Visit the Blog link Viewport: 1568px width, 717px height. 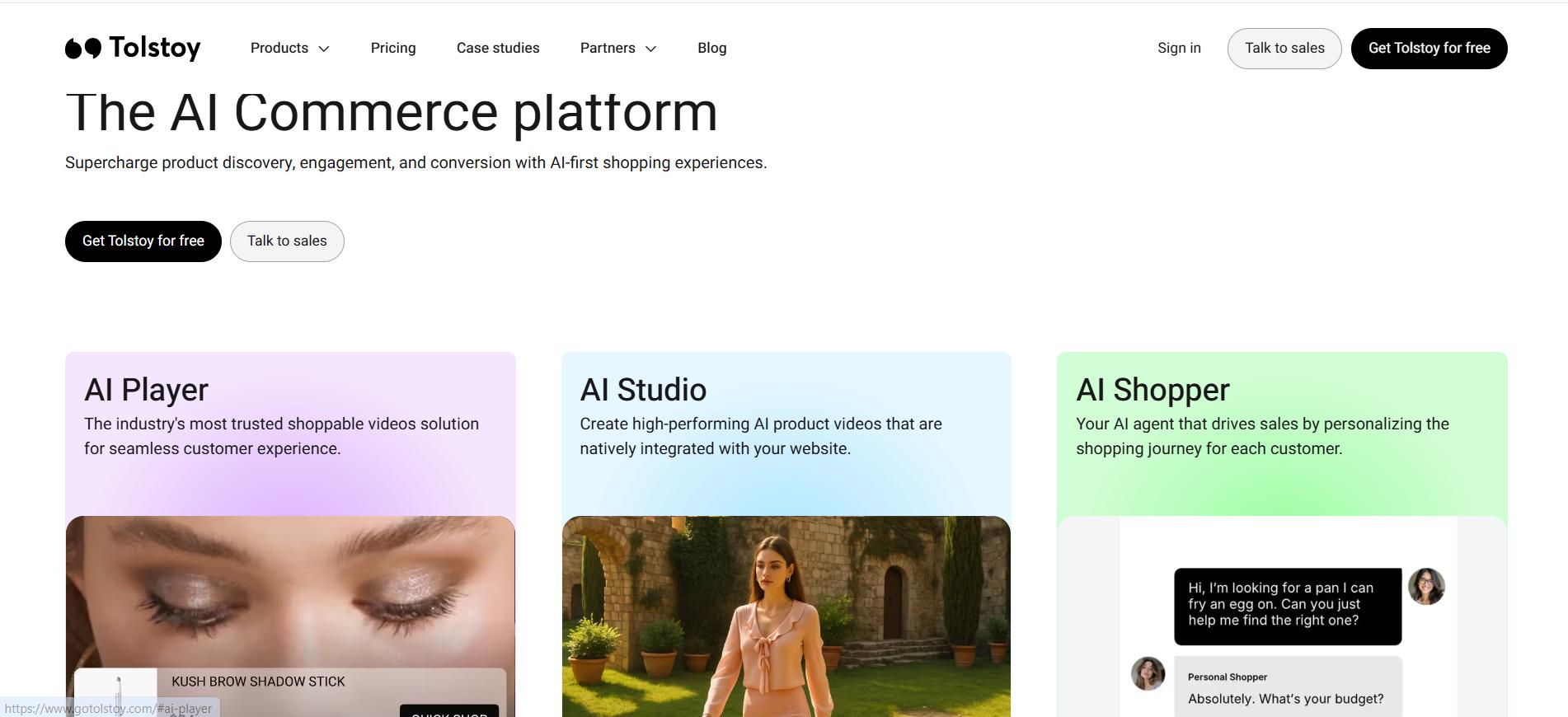tap(712, 48)
